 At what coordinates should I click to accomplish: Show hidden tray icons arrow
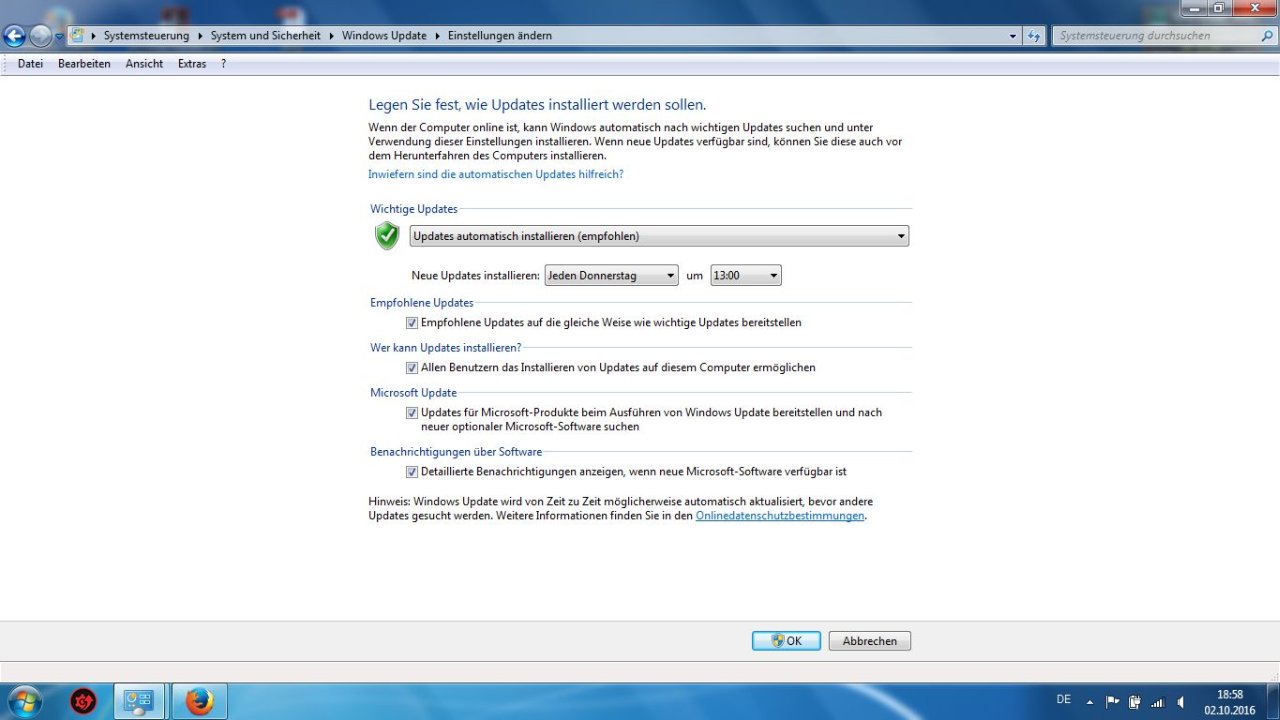(1091, 702)
